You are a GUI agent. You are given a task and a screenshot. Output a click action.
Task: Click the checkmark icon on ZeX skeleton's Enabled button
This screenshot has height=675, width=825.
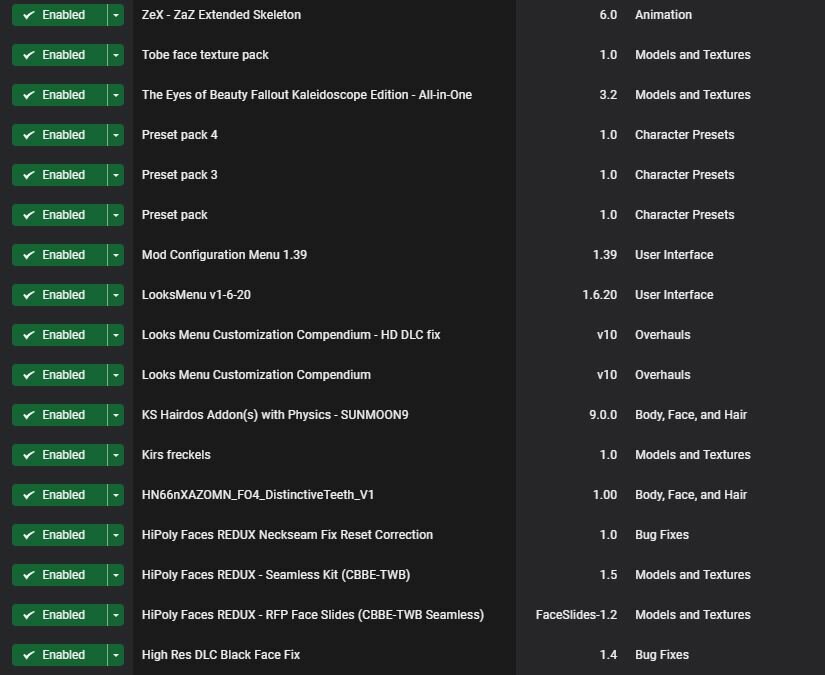[x=27, y=15]
